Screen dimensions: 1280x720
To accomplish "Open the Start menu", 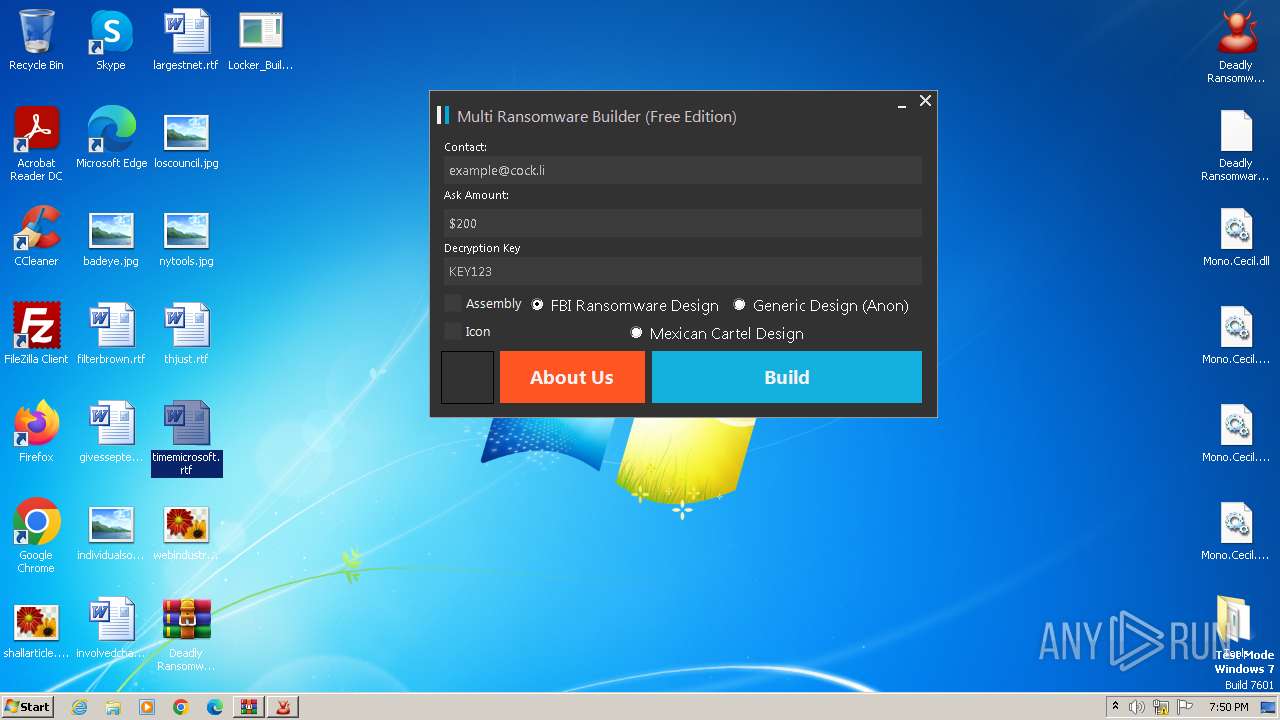I will 27,707.
